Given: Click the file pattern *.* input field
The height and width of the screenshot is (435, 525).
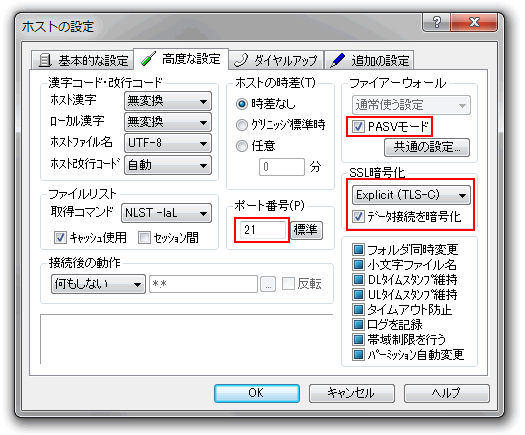Looking at the screenshot, I should click(x=204, y=284).
